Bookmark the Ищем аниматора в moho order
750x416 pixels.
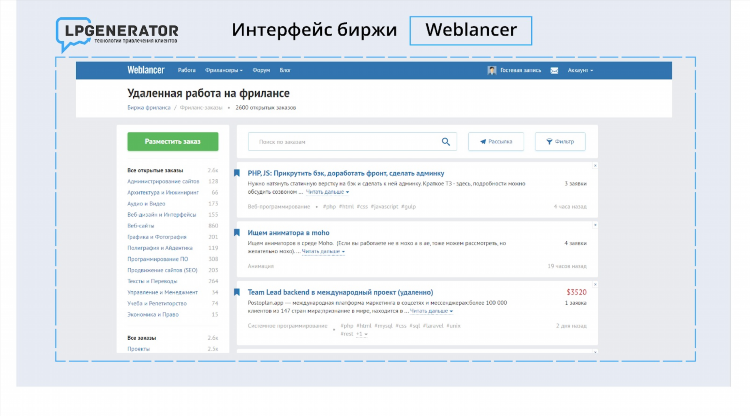pos(237,232)
